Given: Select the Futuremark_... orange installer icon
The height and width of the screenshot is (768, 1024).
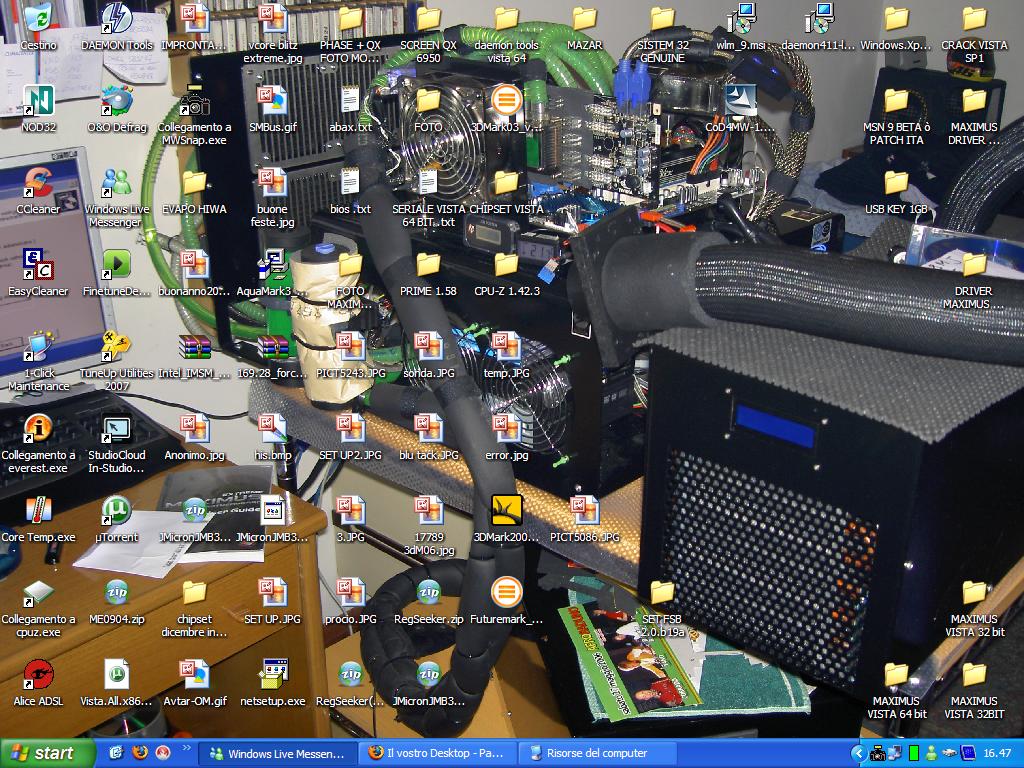Looking at the screenshot, I should click(x=506, y=592).
